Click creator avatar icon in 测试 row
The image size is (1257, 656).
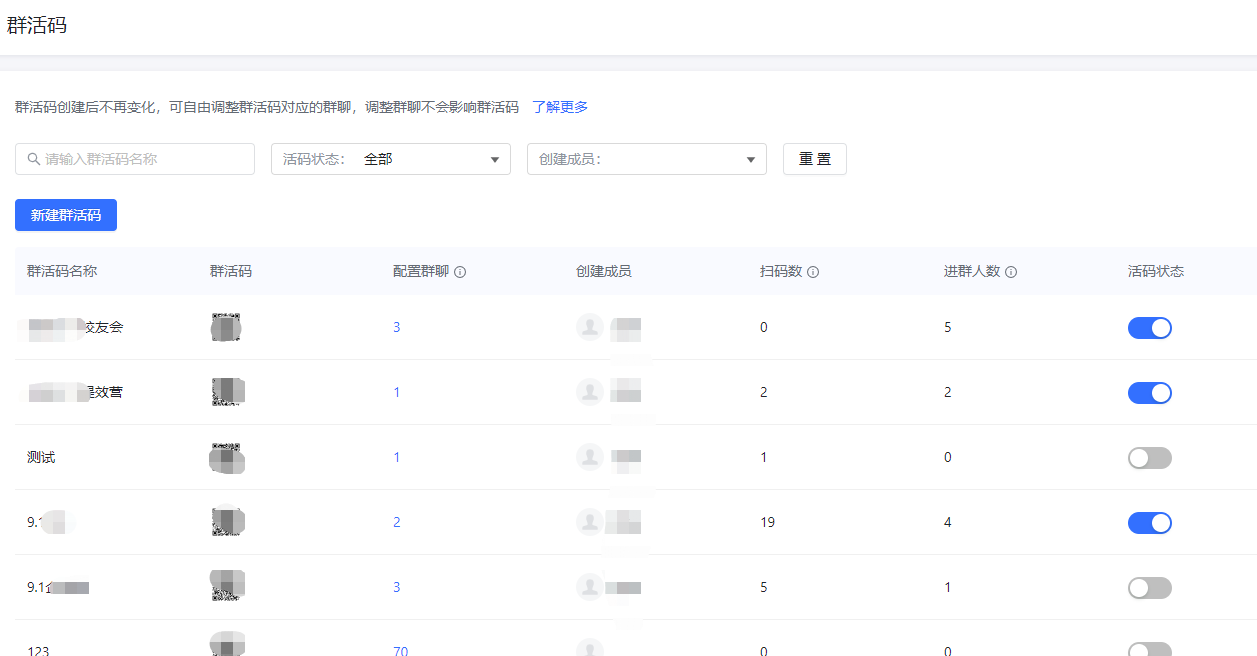pos(590,457)
